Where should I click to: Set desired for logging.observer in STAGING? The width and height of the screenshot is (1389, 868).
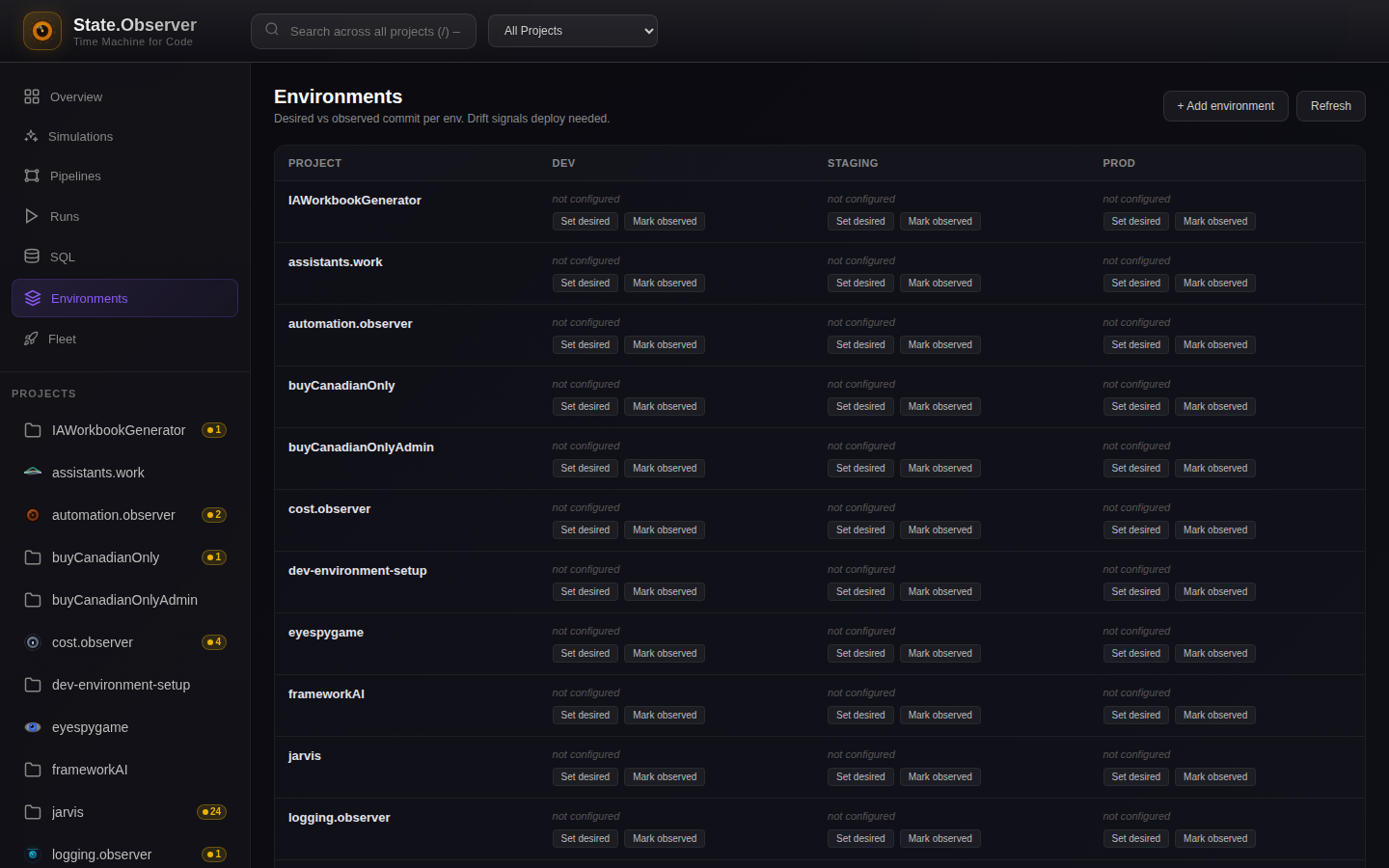(860, 839)
